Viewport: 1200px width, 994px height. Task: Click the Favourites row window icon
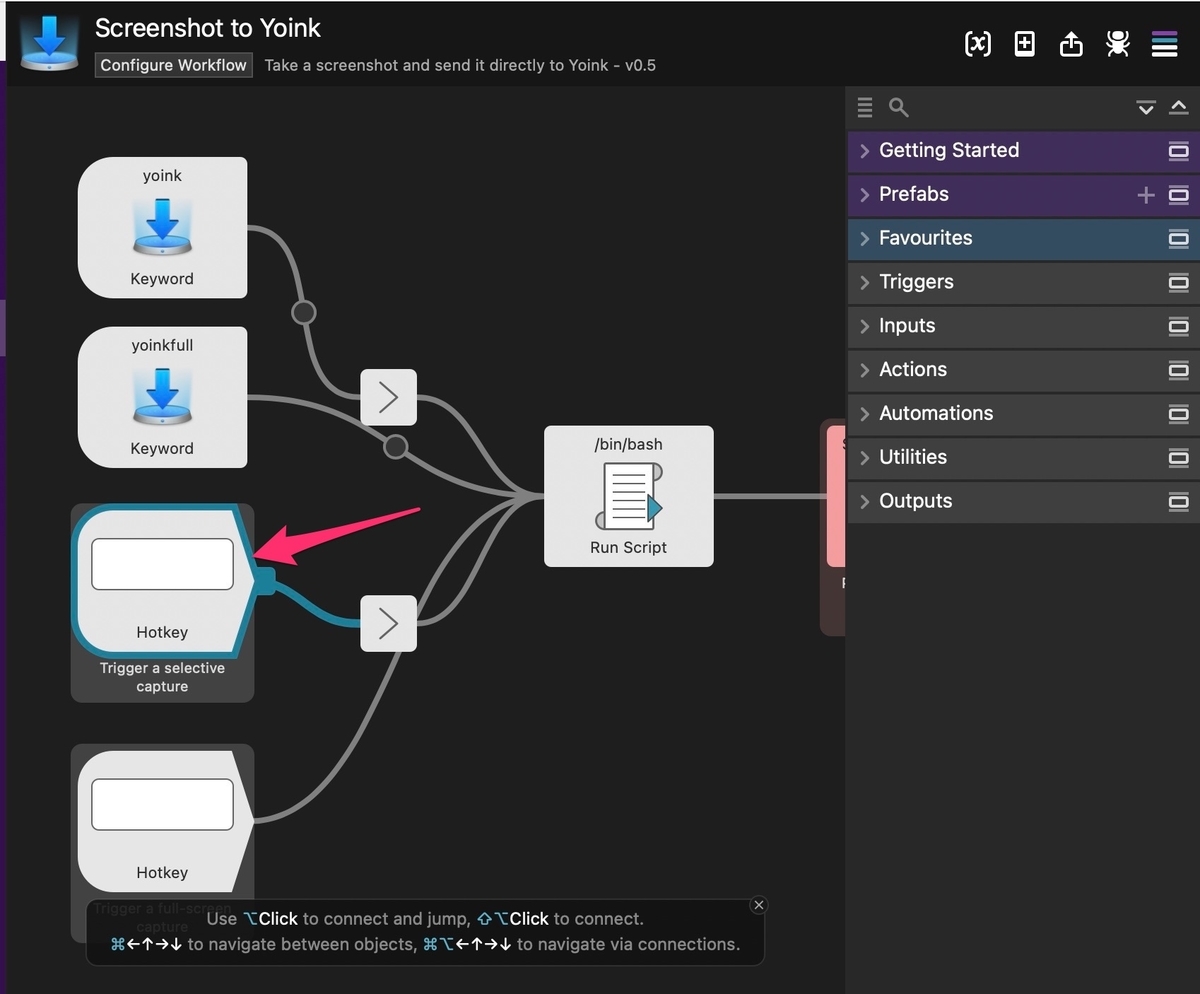1179,239
